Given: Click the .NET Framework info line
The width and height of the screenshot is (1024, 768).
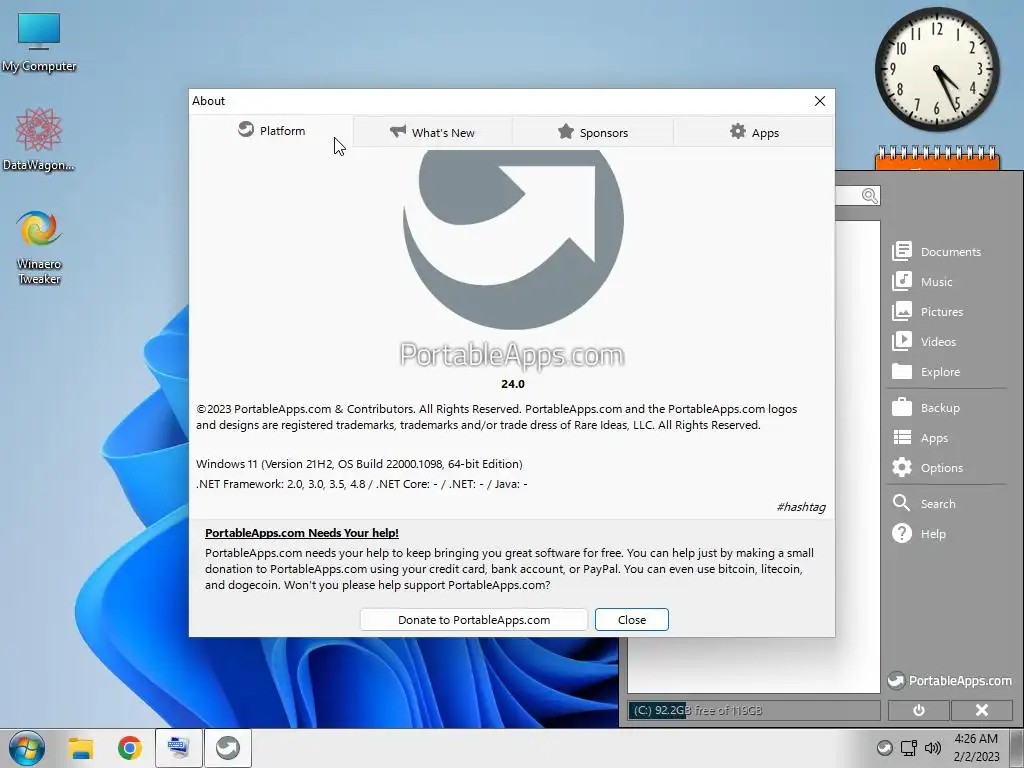Looking at the screenshot, I should [362, 485].
